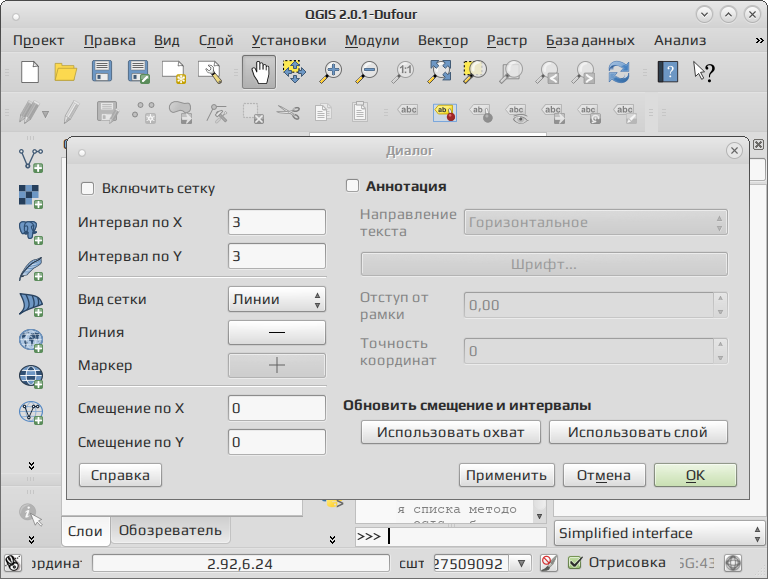Click the Интервал по X input field
This screenshot has height=579, width=768.
click(277, 222)
